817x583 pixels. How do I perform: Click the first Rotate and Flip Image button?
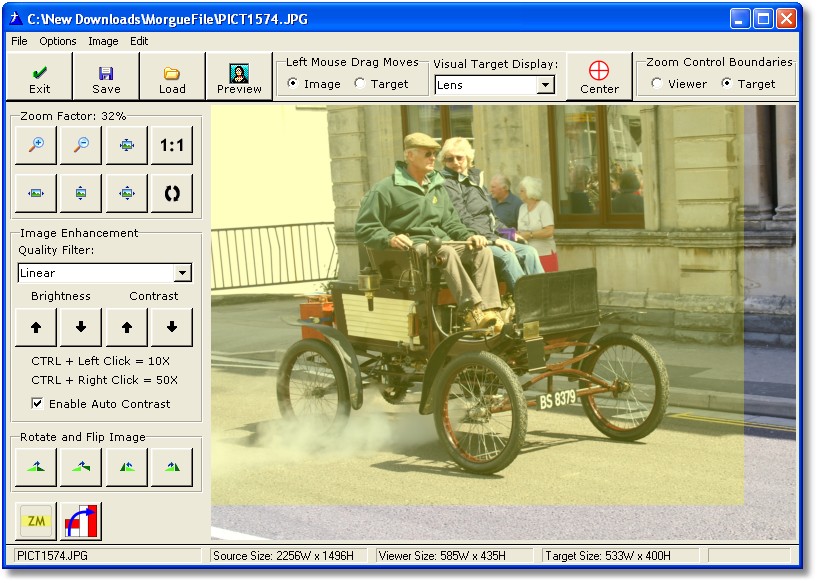click(36, 467)
